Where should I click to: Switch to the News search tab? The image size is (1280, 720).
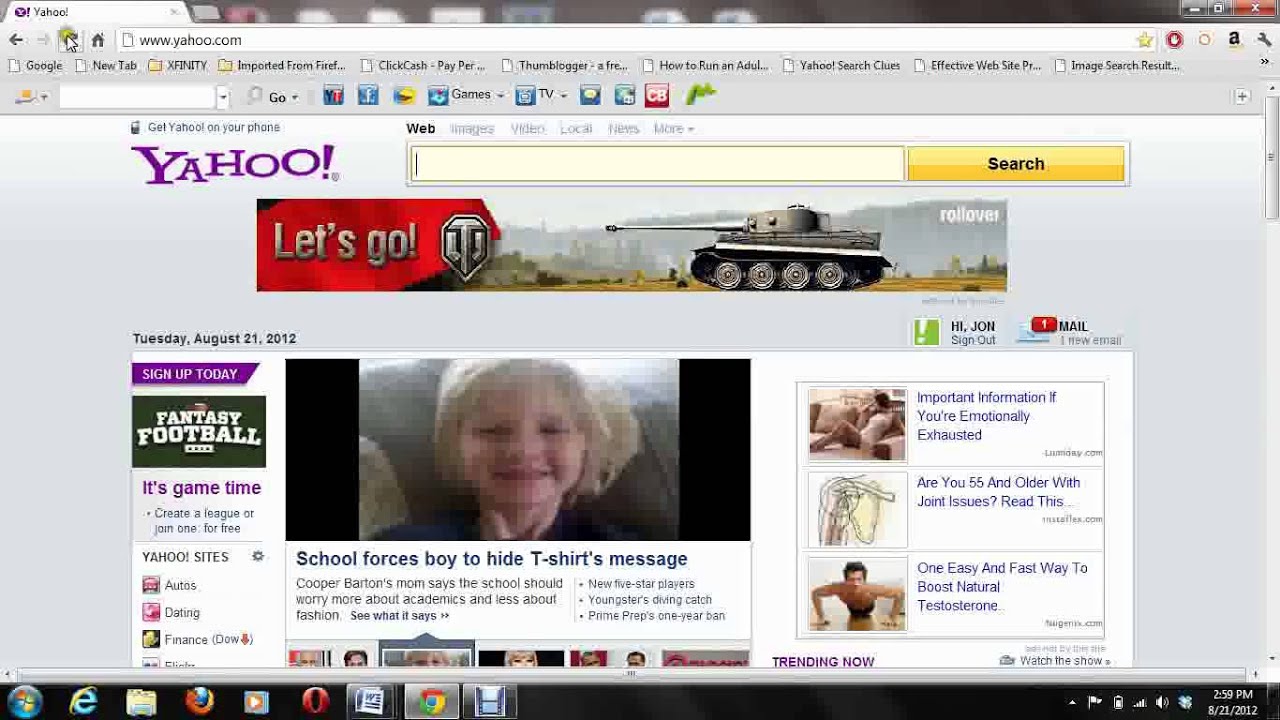(623, 129)
